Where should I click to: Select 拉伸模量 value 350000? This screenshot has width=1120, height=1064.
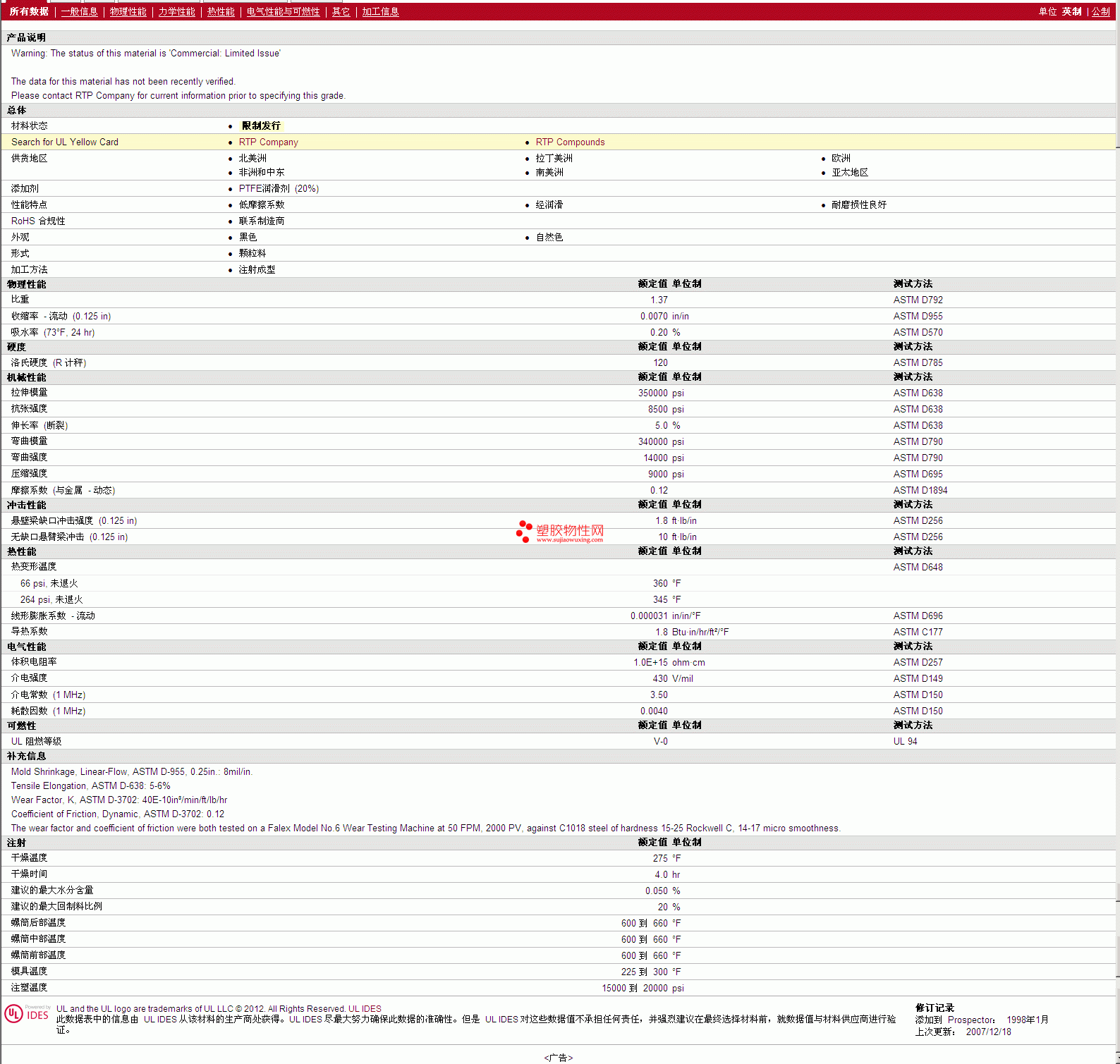click(653, 393)
